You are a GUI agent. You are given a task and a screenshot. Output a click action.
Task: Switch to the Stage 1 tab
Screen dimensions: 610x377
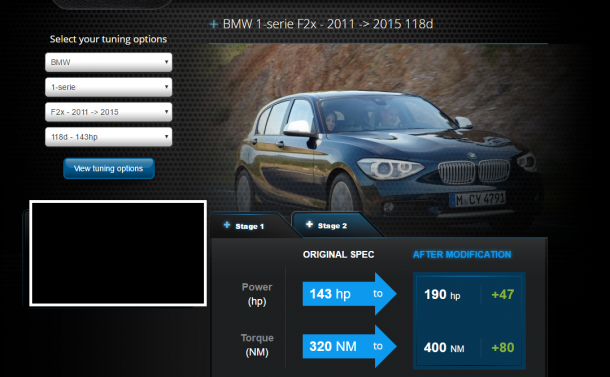coord(249,226)
